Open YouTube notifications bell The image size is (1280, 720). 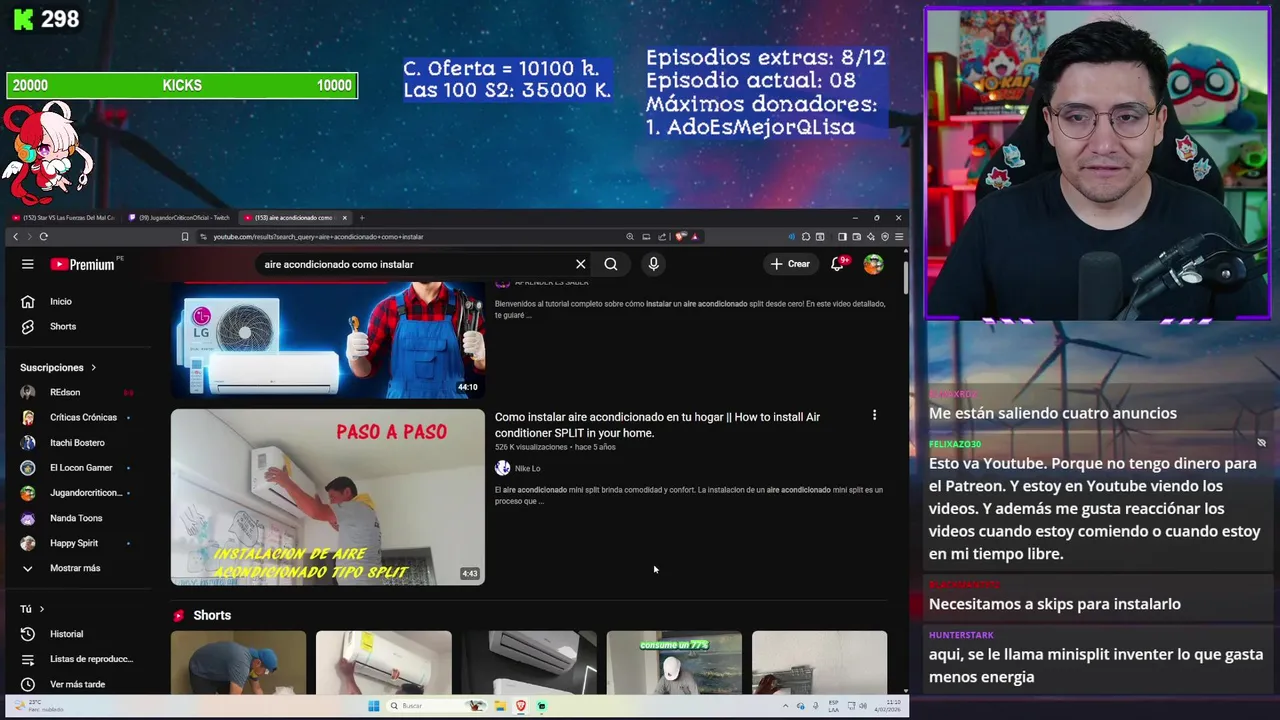point(838,264)
